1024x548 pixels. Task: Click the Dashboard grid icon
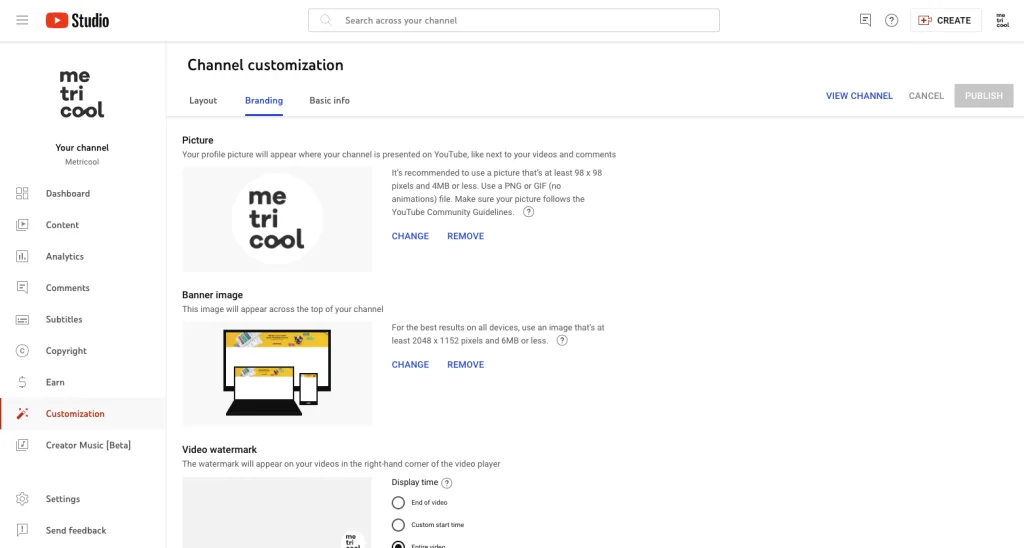pyautogui.click(x=22, y=193)
